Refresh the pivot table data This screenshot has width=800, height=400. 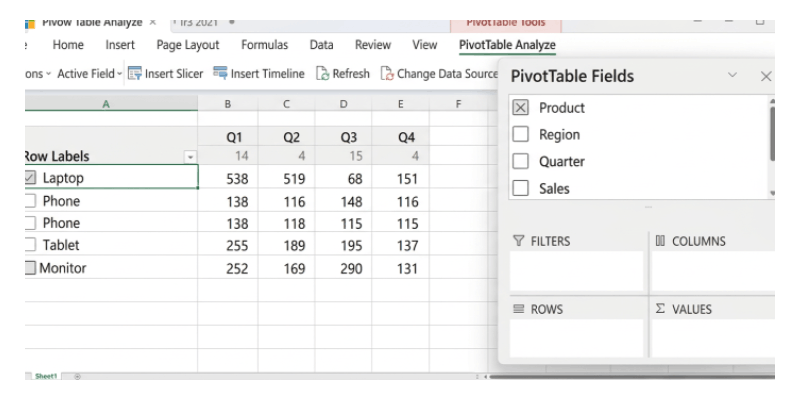342,74
